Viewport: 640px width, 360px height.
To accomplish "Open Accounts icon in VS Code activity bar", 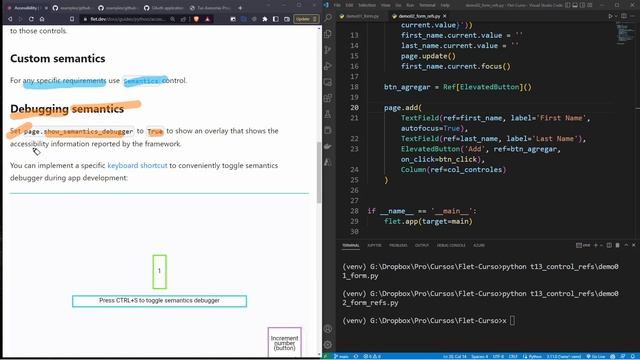I will pyautogui.click(x=328, y=329).
